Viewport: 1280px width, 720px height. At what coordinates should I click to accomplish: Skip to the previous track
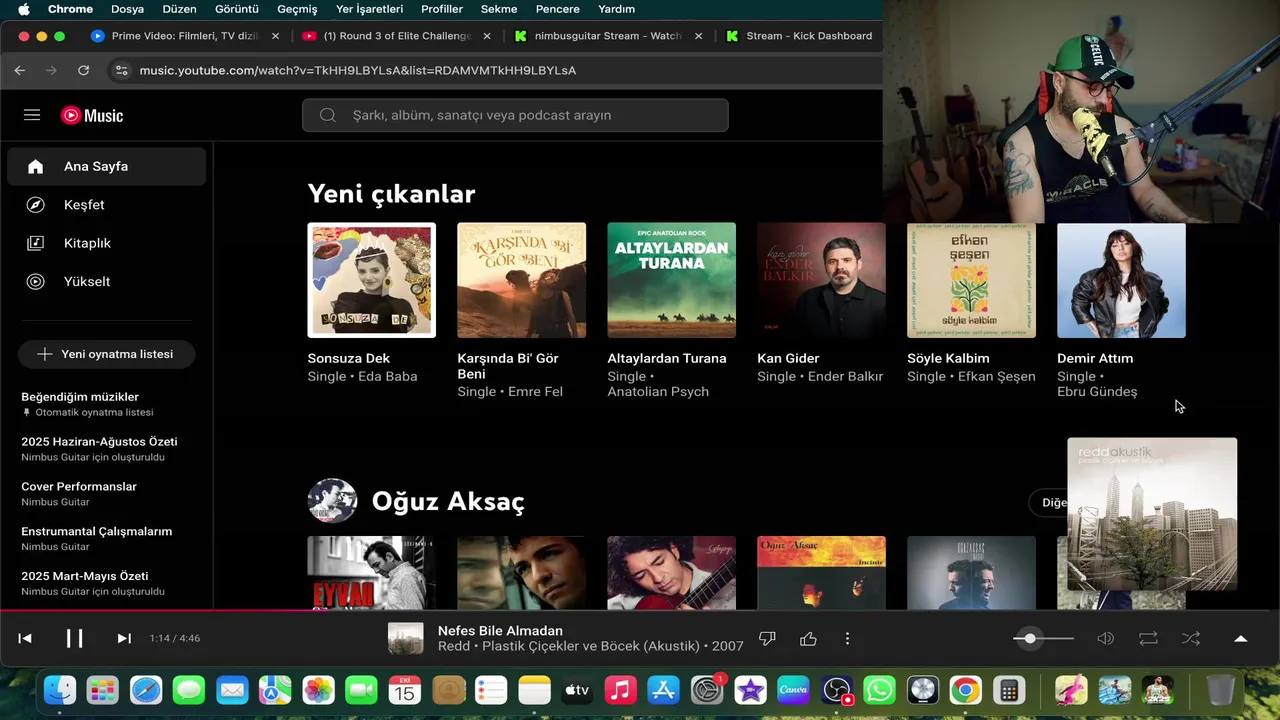(x=25, y=638)
